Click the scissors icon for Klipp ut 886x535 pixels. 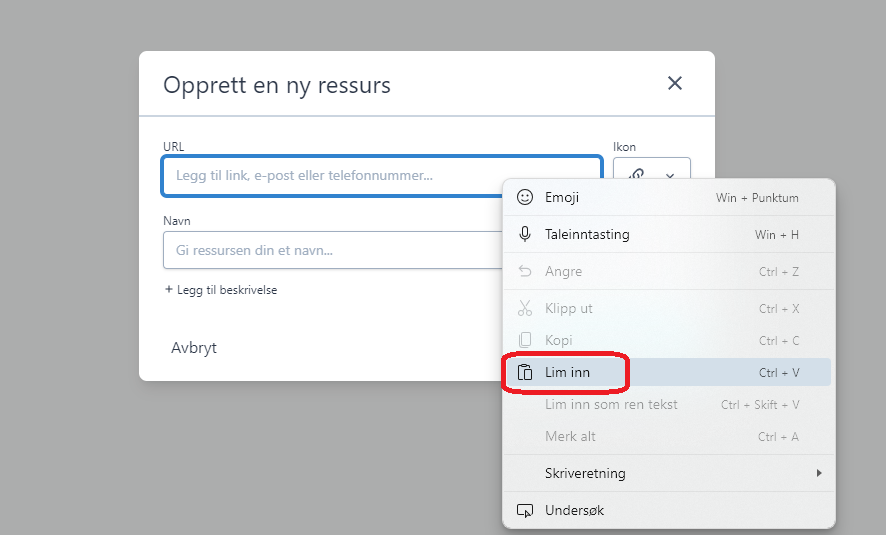[x=525, y=309]
